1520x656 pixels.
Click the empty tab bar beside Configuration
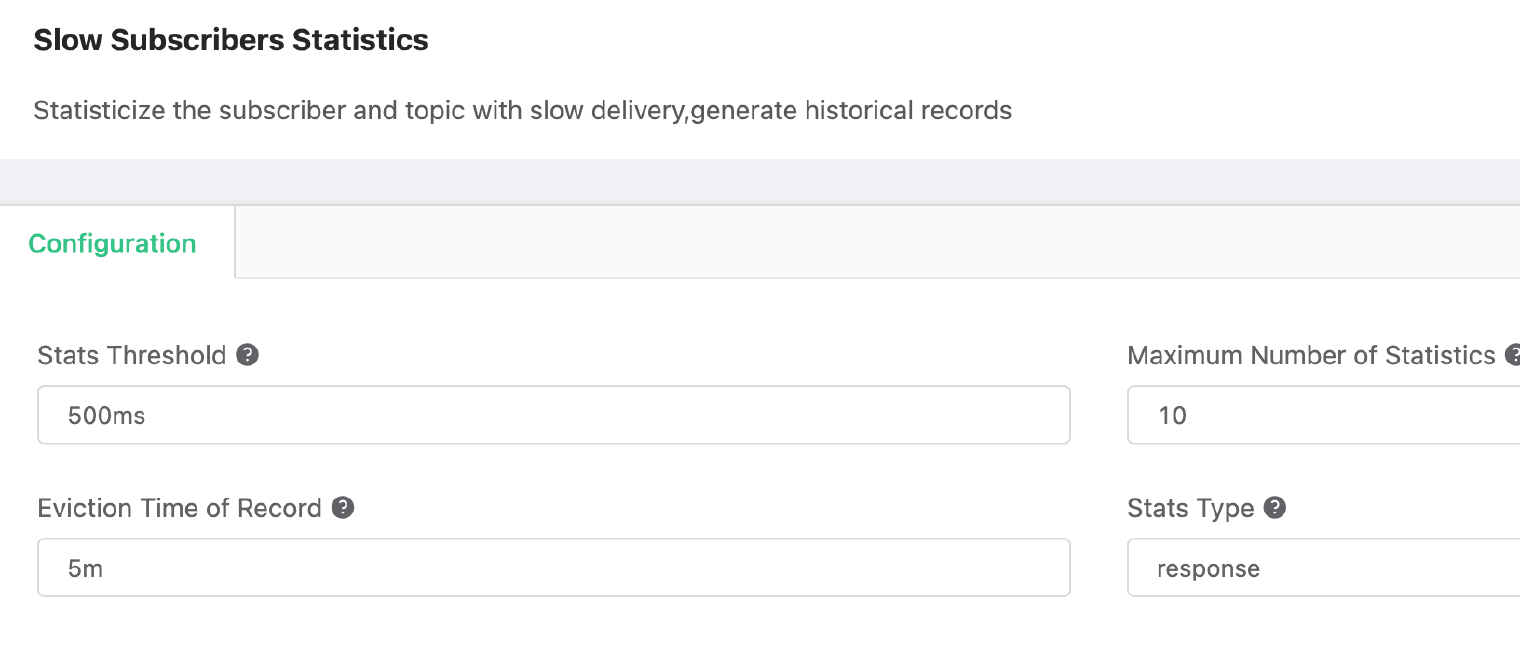tap(878, 242)
